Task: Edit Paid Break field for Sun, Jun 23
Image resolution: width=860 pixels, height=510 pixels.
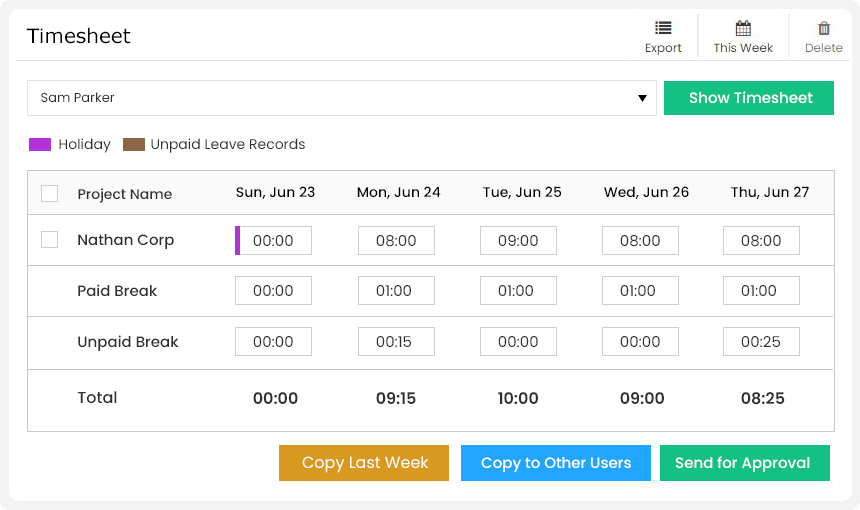Action: point(273,291)
